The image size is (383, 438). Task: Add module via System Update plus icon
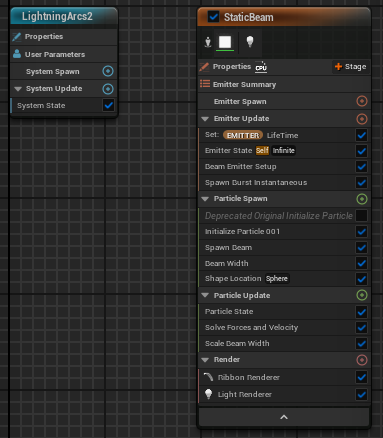(108, 89)
